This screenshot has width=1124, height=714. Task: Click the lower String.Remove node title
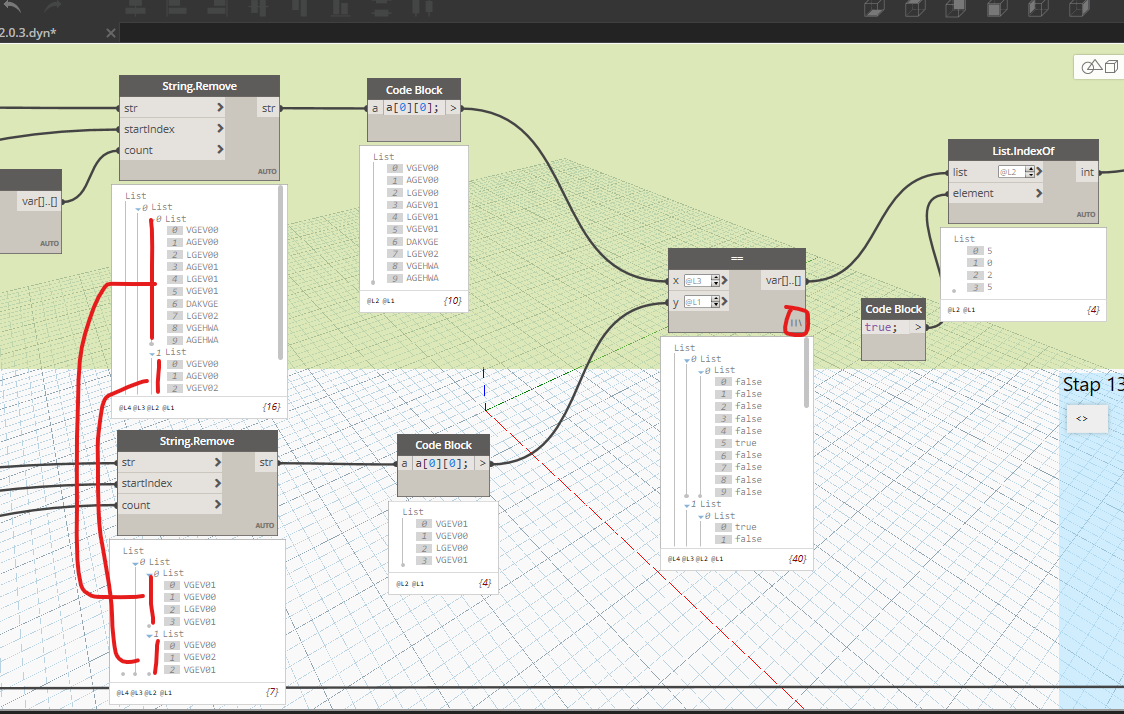(197, 441)
